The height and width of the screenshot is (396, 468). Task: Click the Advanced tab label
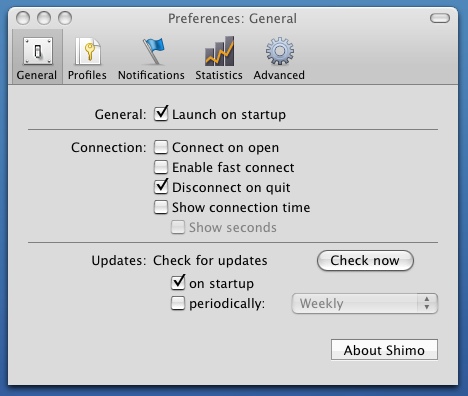(x=279, y=75)
